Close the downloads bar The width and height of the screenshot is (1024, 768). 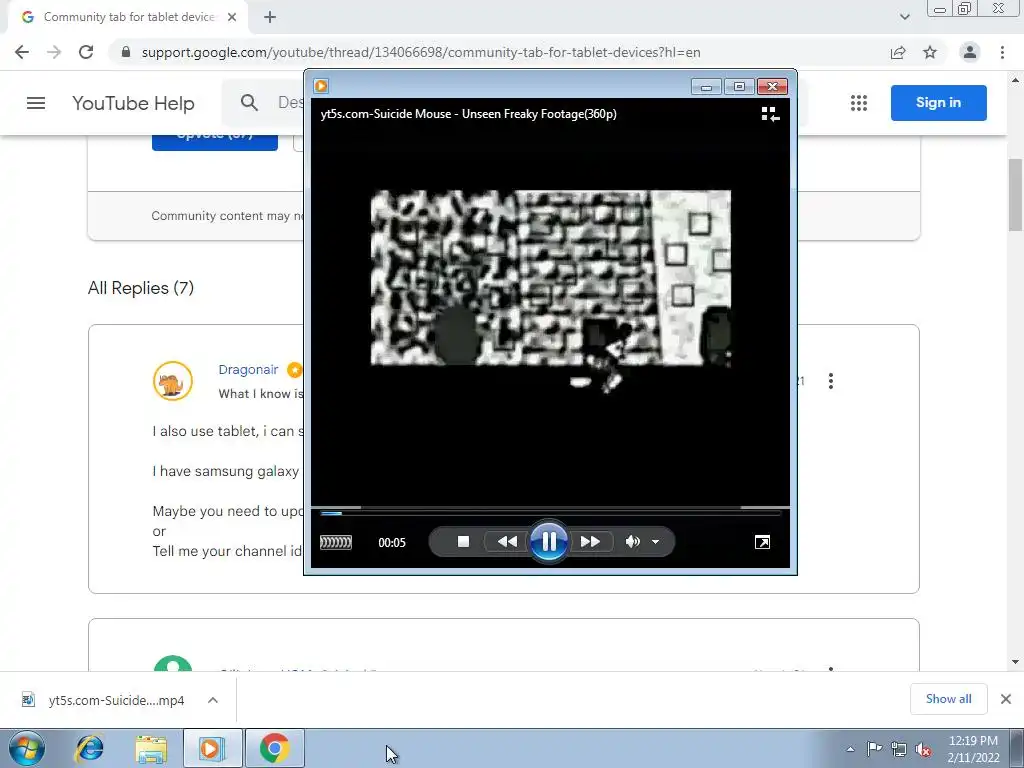(x=1006, y=699)
